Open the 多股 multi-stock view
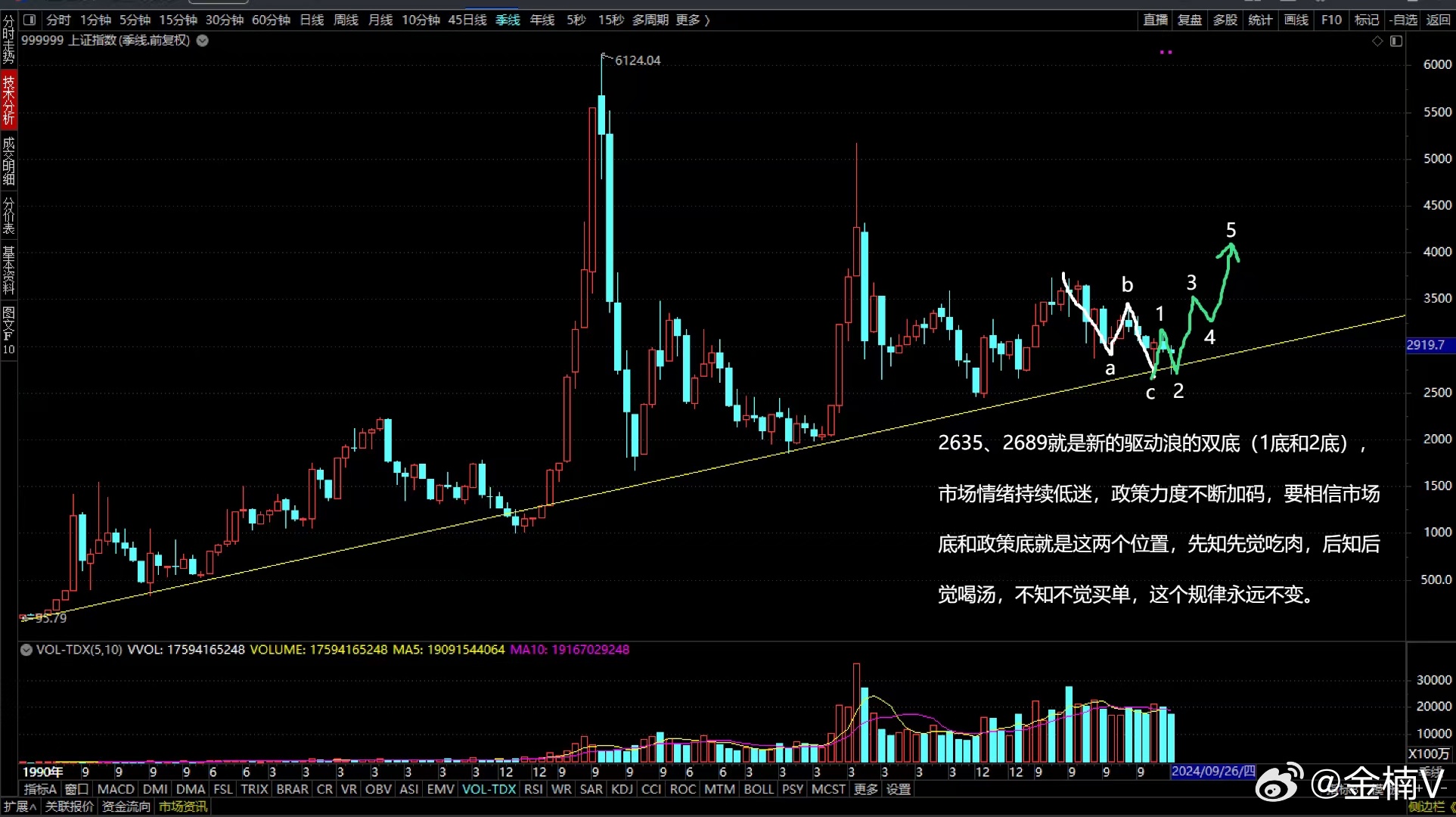The width and height of the screenshot is (1456, 817). coord(1225,20)
